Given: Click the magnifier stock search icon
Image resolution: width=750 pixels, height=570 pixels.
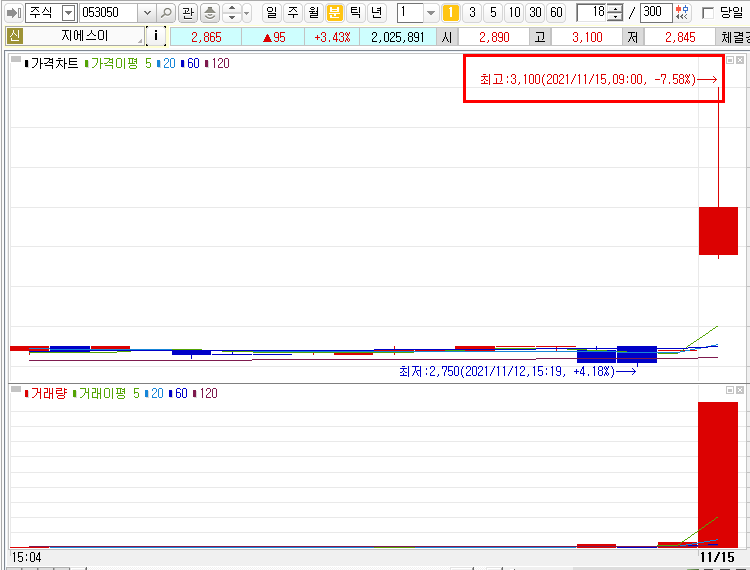Looking at the screenshot, I should click(x=165, y=12).
